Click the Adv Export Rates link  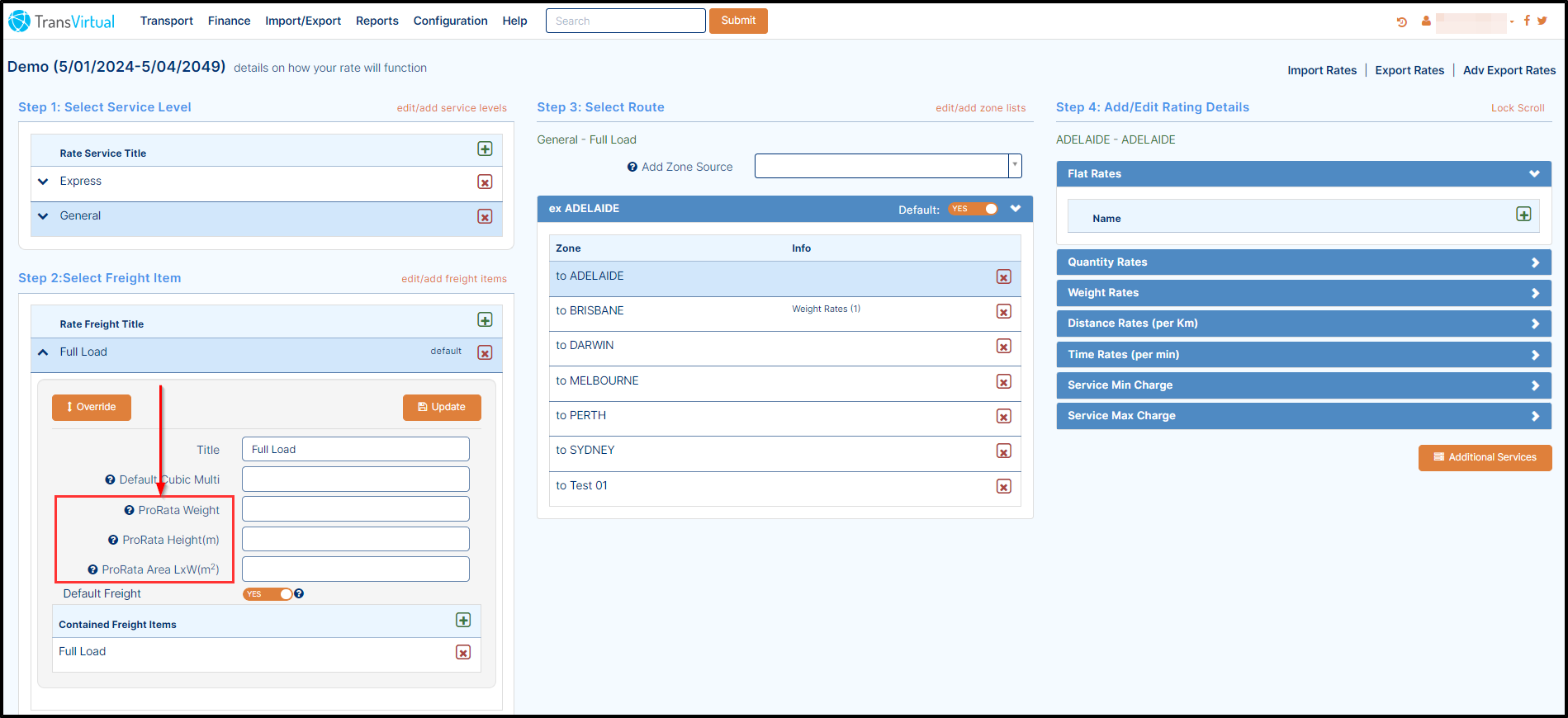pyautogui.click(x=1509, y=70)
